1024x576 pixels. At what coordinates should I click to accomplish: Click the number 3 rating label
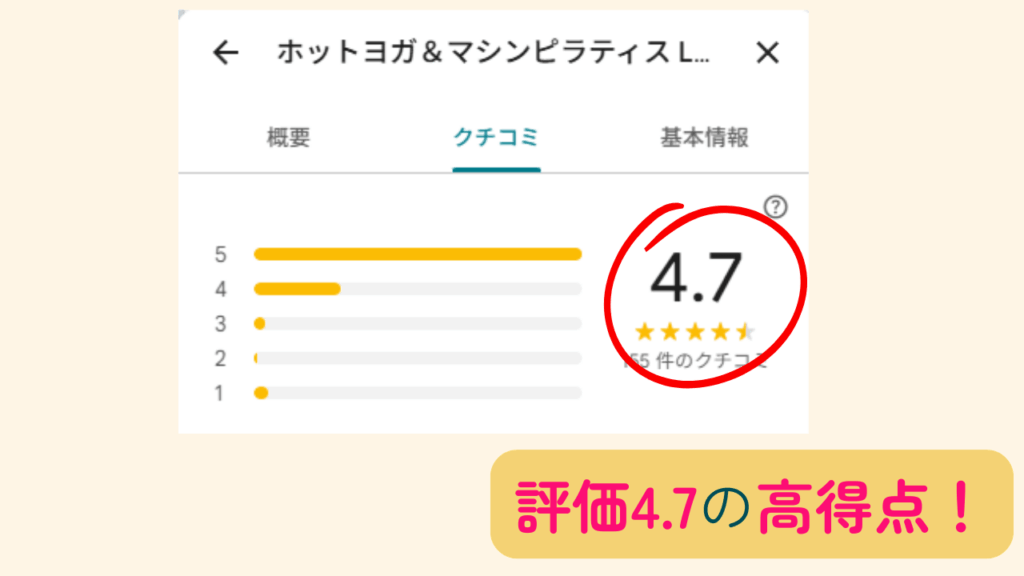(x=220, y=324)
